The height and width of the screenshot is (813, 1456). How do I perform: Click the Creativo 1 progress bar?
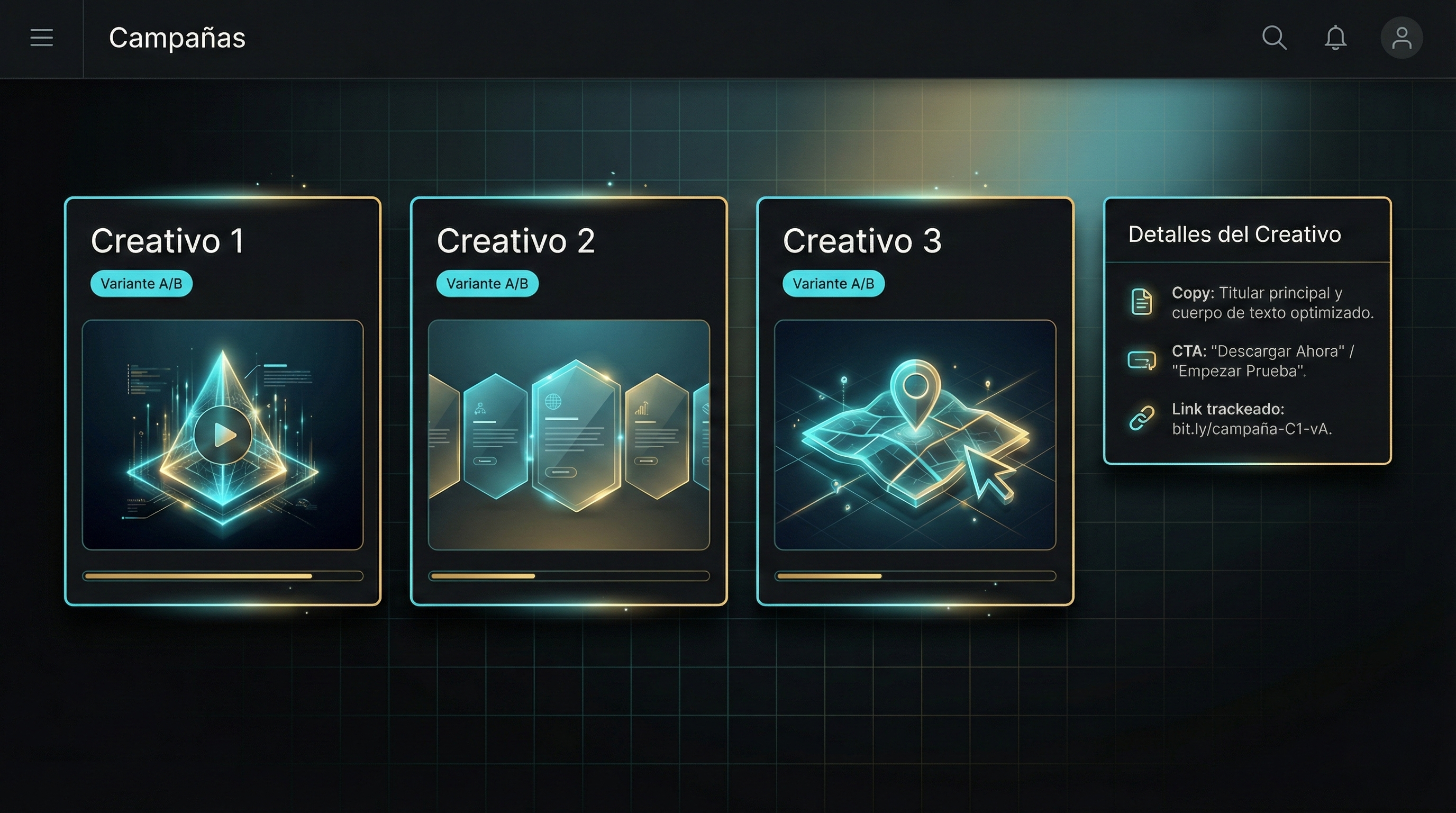(x=223, y=576)
